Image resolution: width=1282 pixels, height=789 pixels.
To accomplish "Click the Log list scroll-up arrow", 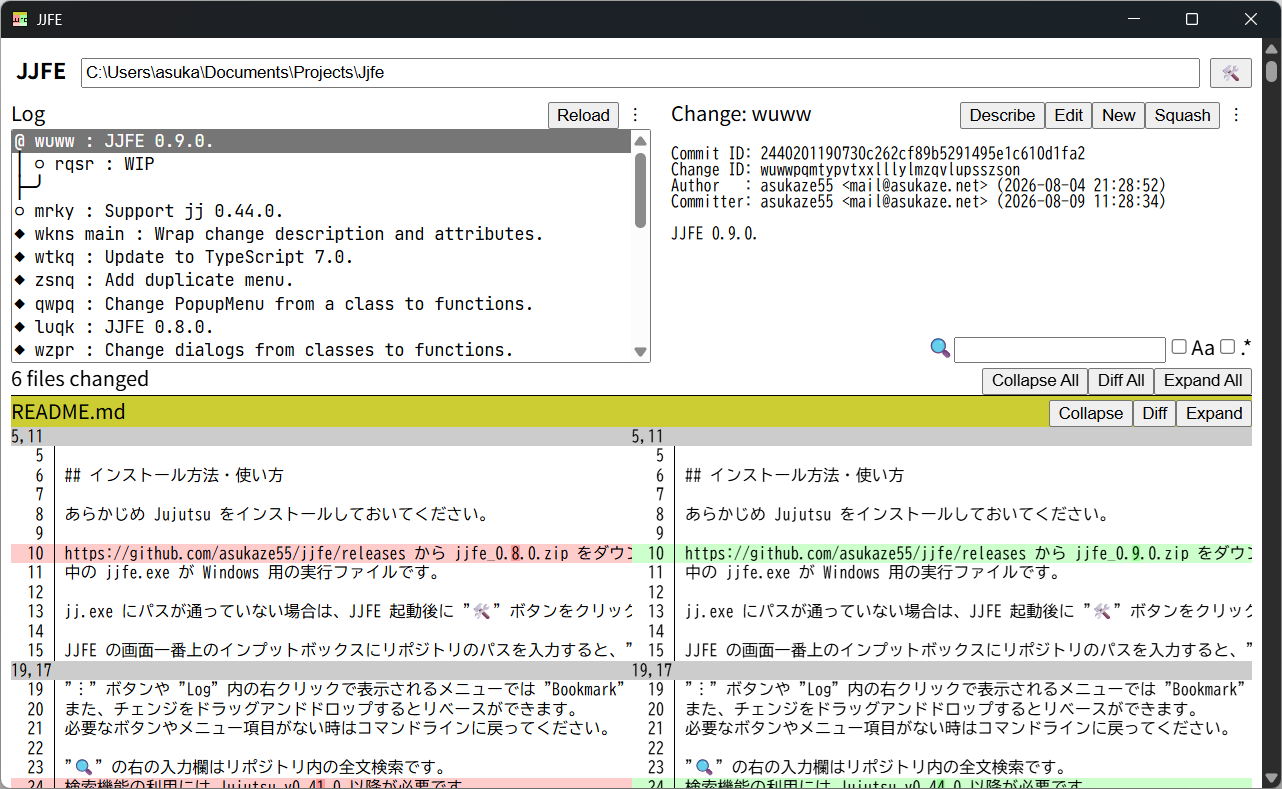I will coord(641,140).
